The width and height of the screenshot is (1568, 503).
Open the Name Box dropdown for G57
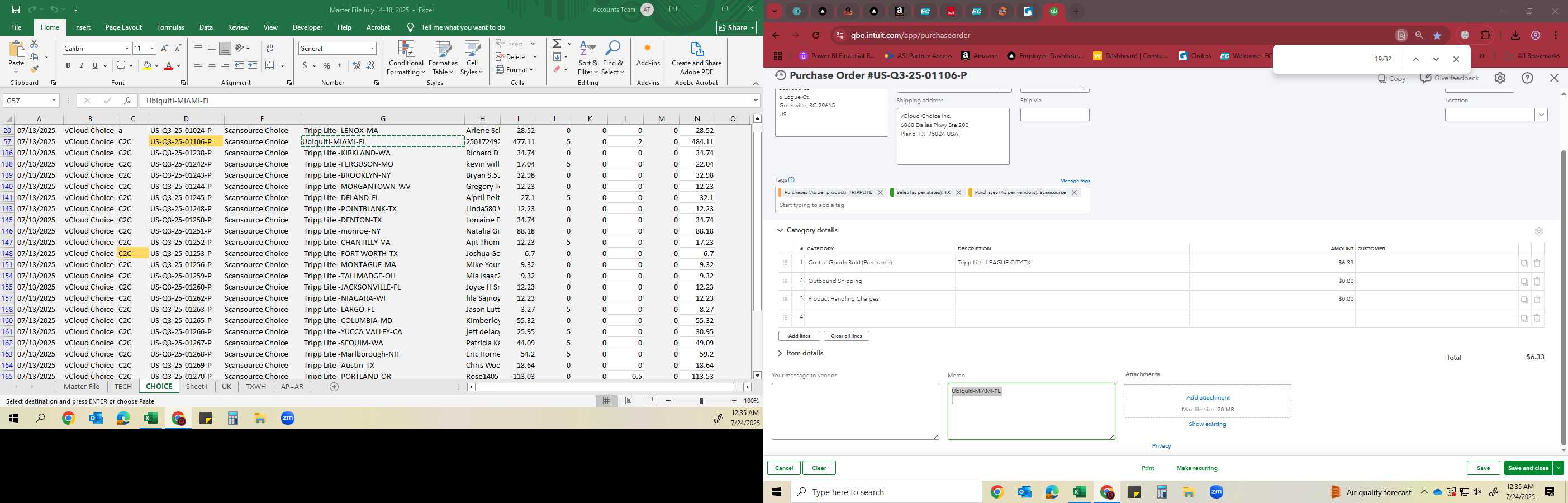click(x=54, y=101)
